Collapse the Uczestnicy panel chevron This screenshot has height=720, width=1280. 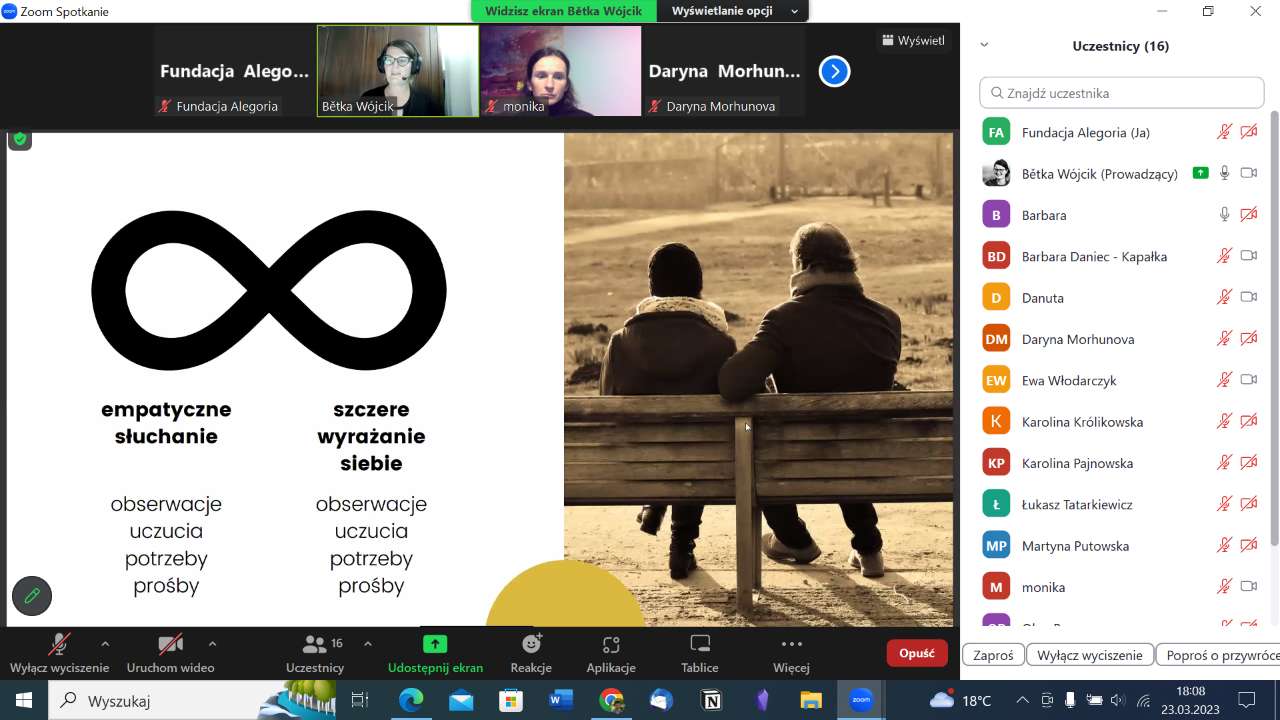click(984, 45)
